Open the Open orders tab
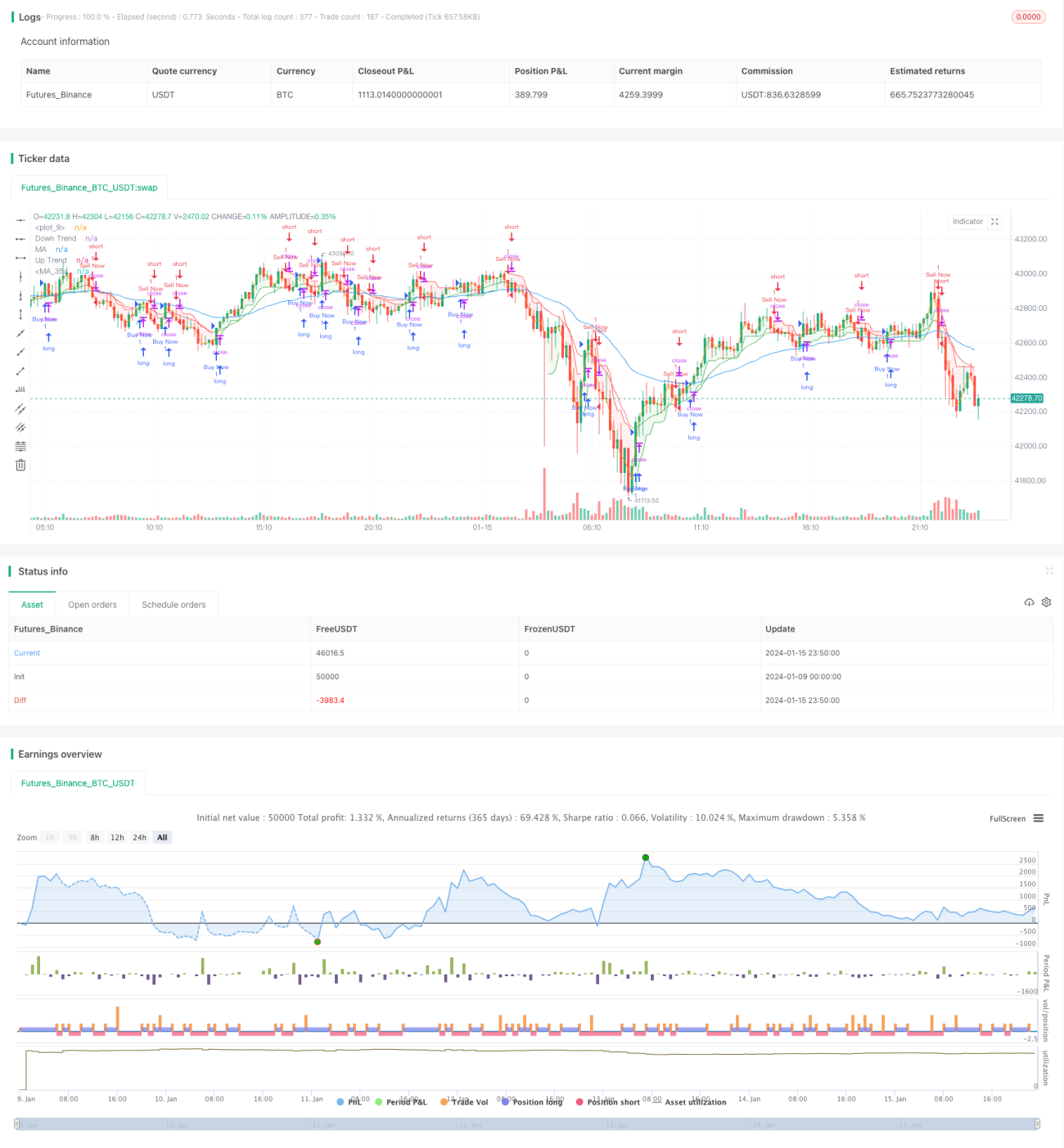1064x1148 pixels. 92,605
